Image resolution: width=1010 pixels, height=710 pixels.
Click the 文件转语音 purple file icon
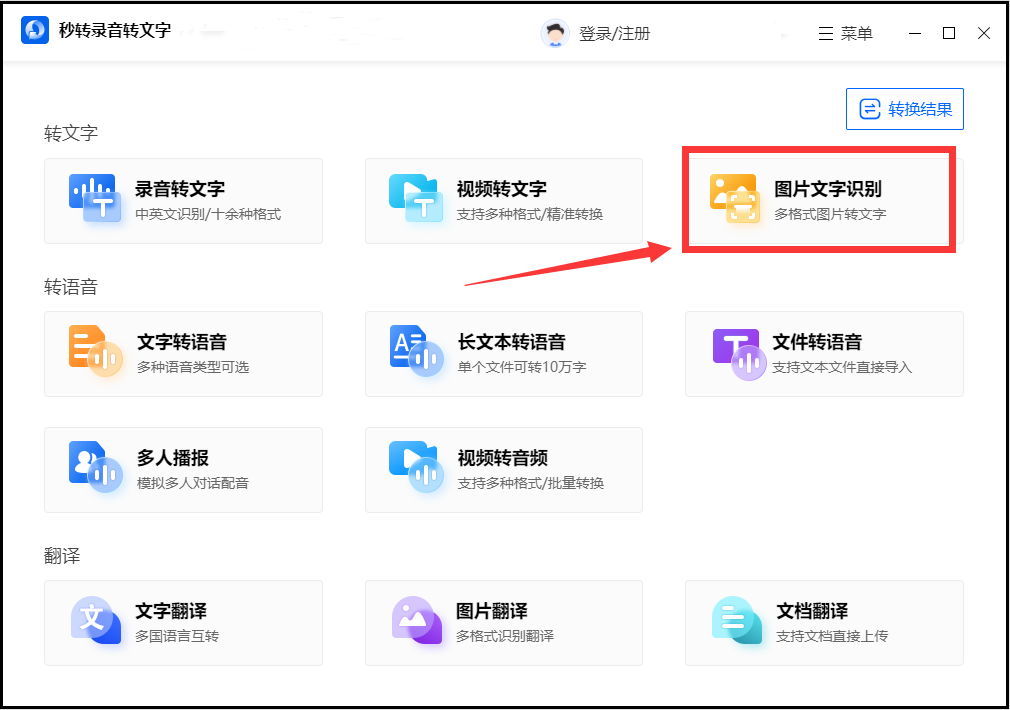739,354
